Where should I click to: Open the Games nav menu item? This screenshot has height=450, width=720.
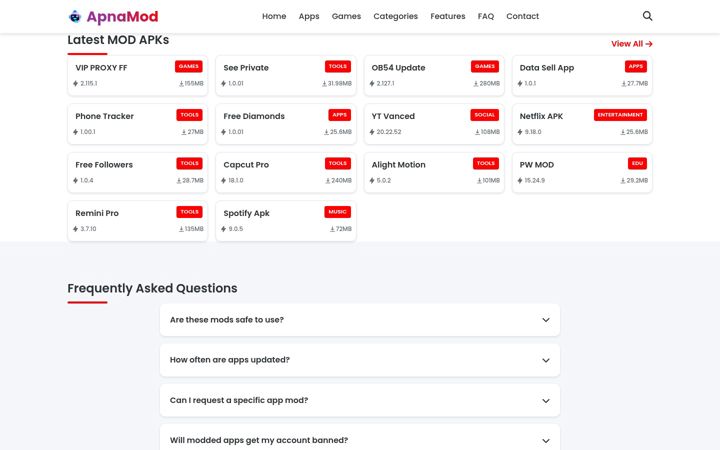[346, 16]
